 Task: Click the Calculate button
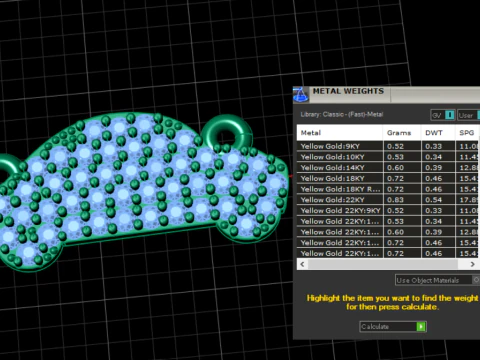pyautogui.click(x=393, y=326)
